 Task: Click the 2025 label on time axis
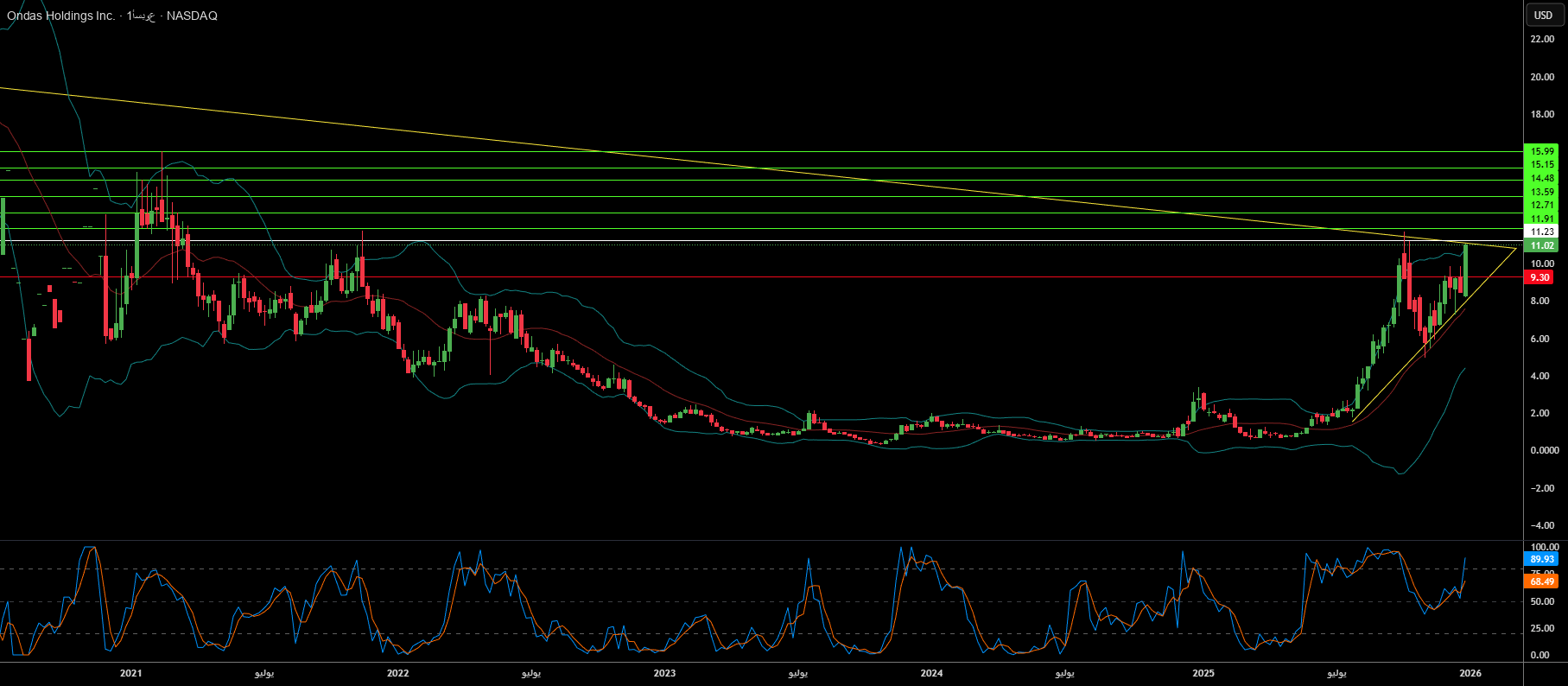point(1203,673)
